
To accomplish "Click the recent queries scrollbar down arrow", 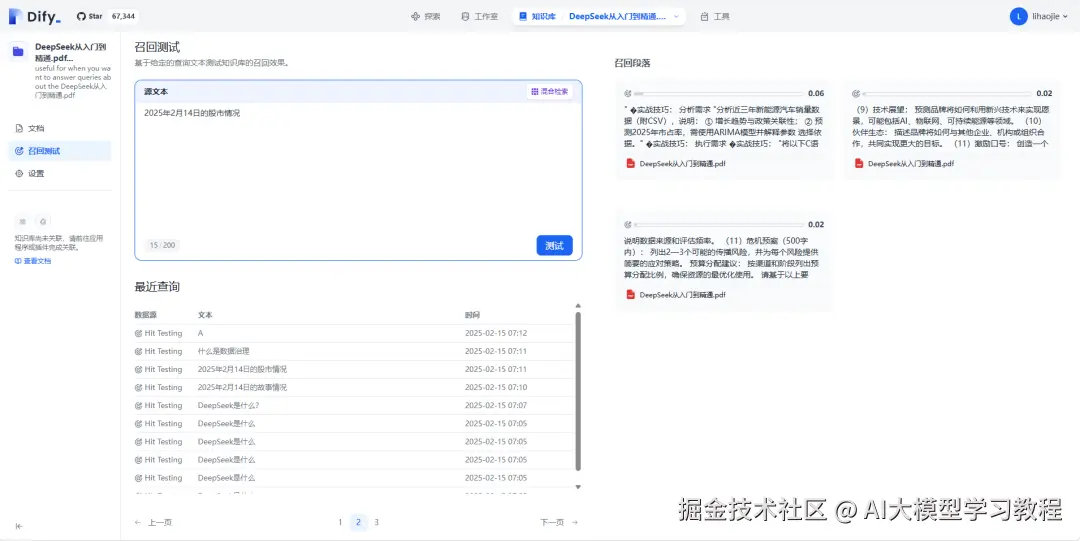I will tap(578, 487).
